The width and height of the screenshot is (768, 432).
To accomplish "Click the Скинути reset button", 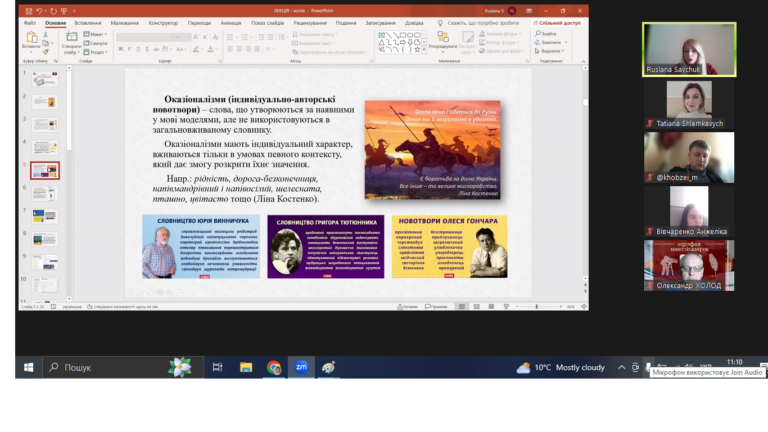I will (96, 43).
